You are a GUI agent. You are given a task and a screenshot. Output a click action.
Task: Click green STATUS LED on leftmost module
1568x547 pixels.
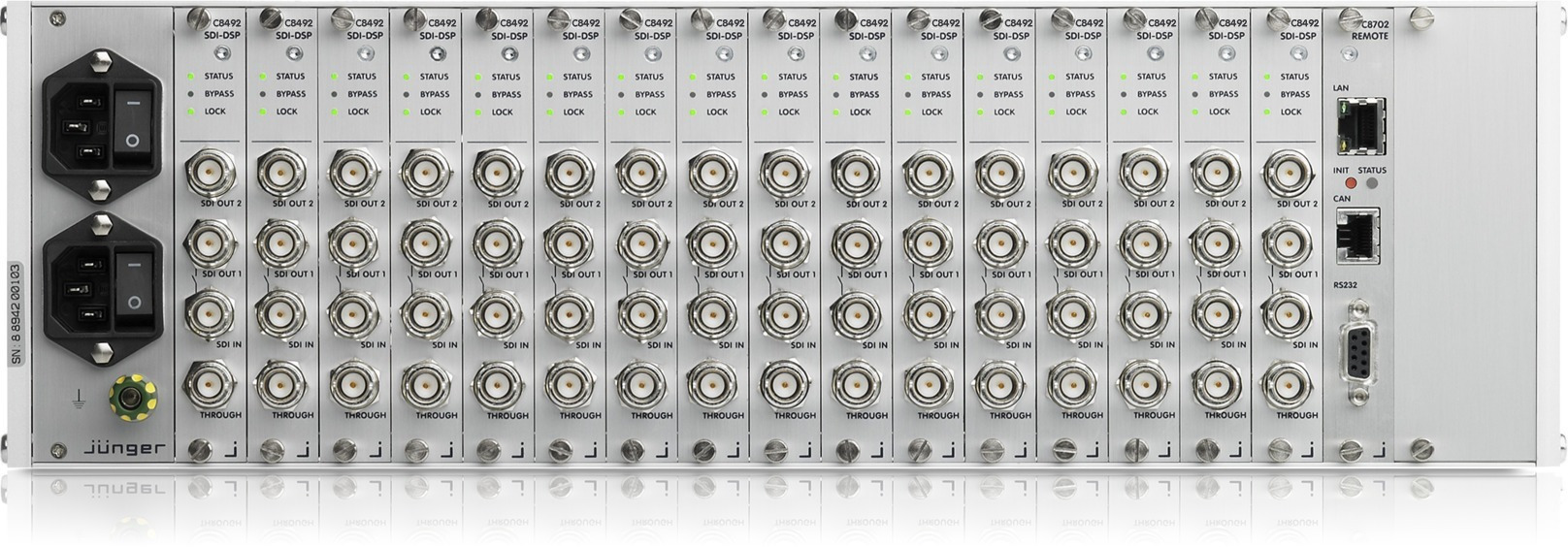tap(192, 76)
